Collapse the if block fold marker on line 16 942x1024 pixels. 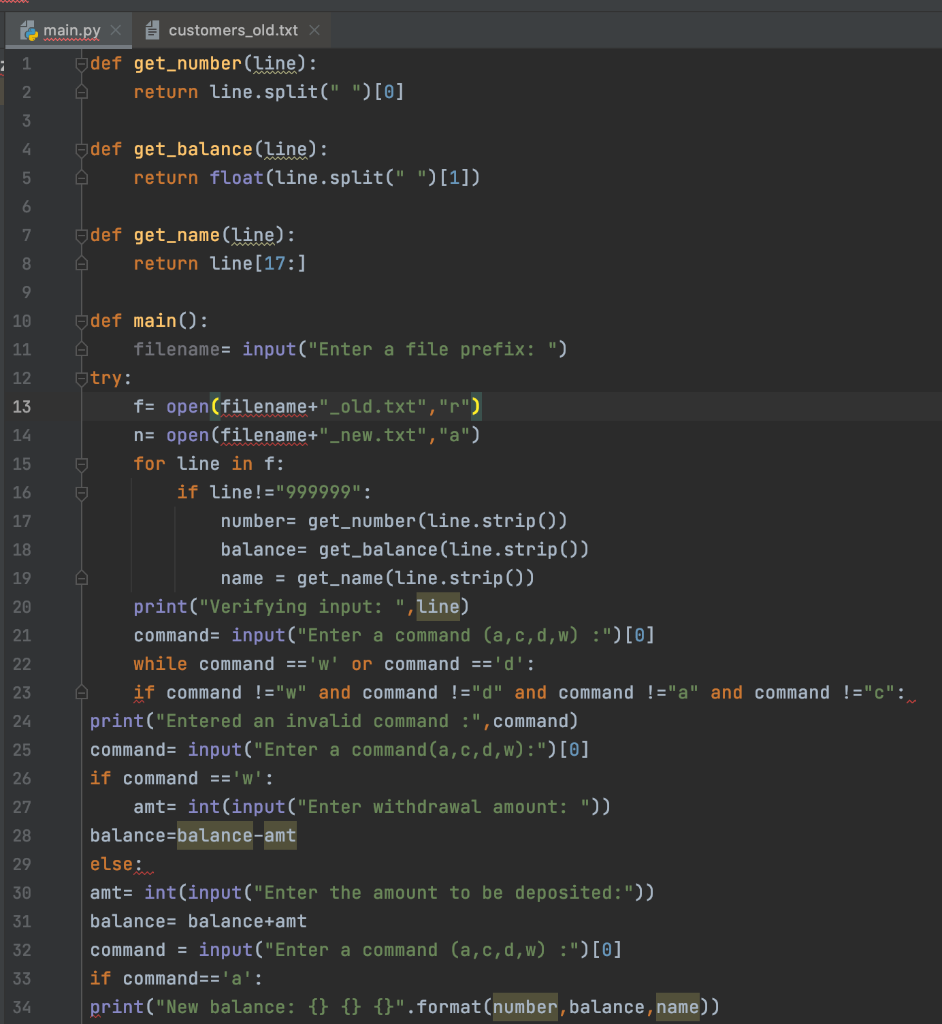(x=82, y=493)
